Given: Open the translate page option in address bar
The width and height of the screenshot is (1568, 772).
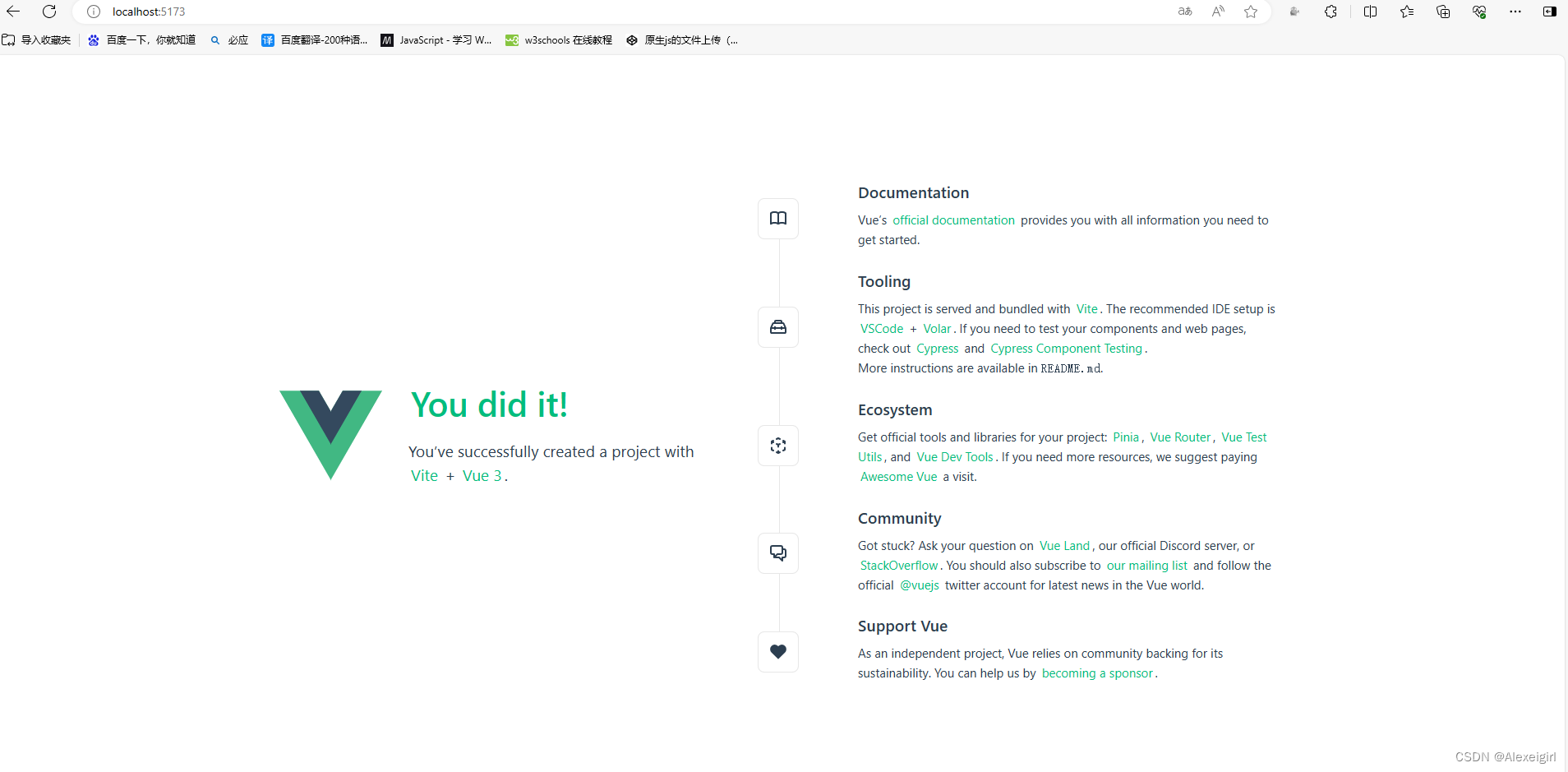Looking at the screenshot, I should click(x=1185, y=12).
